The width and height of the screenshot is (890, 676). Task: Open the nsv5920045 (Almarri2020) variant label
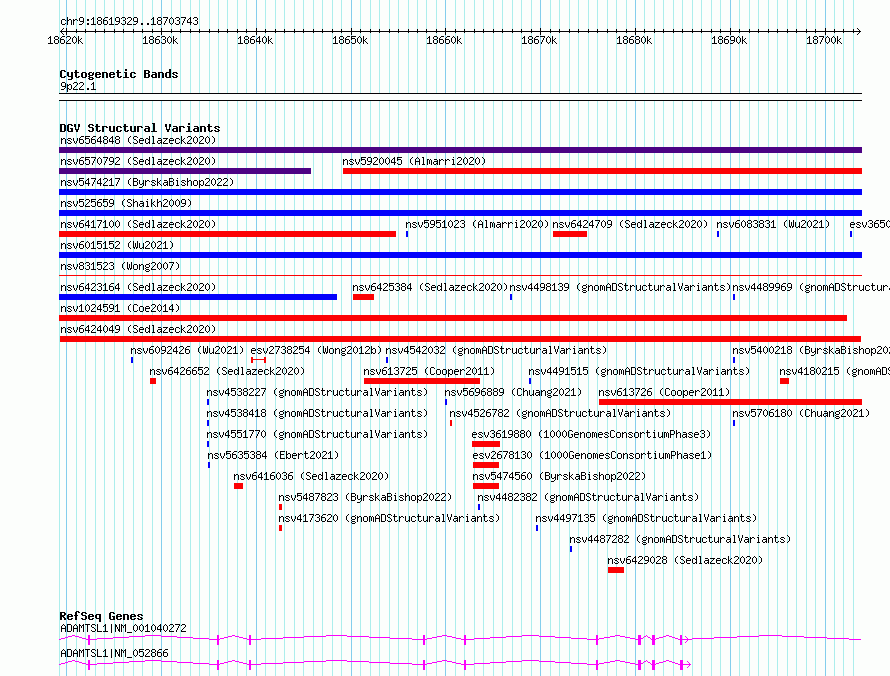coord(414,161)
